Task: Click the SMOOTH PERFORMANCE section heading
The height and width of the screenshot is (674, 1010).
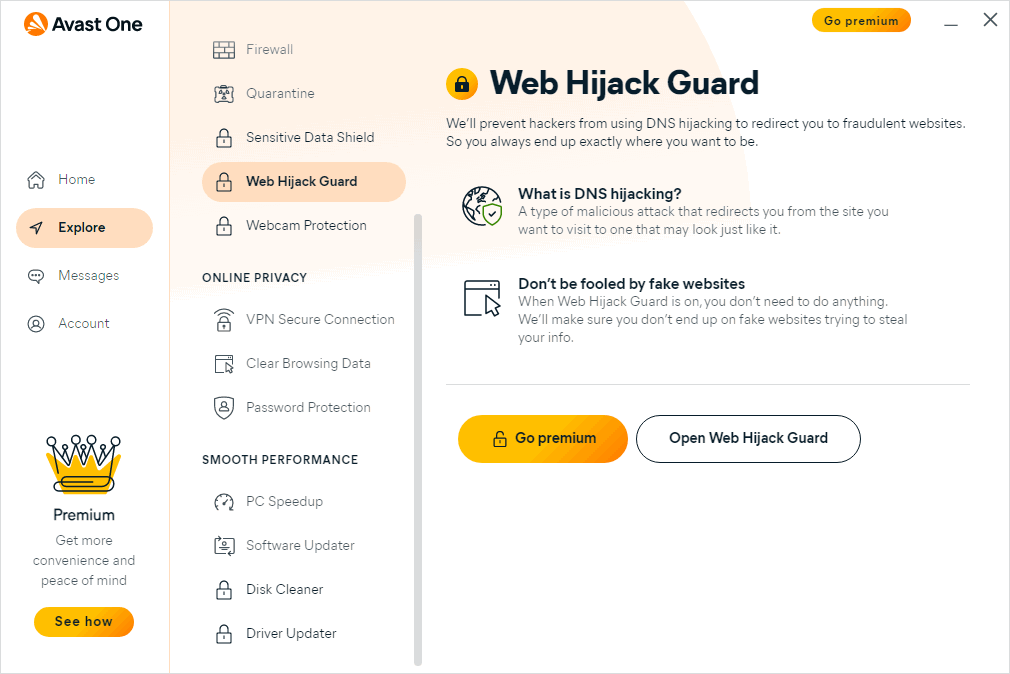Action: click(280, 459)
